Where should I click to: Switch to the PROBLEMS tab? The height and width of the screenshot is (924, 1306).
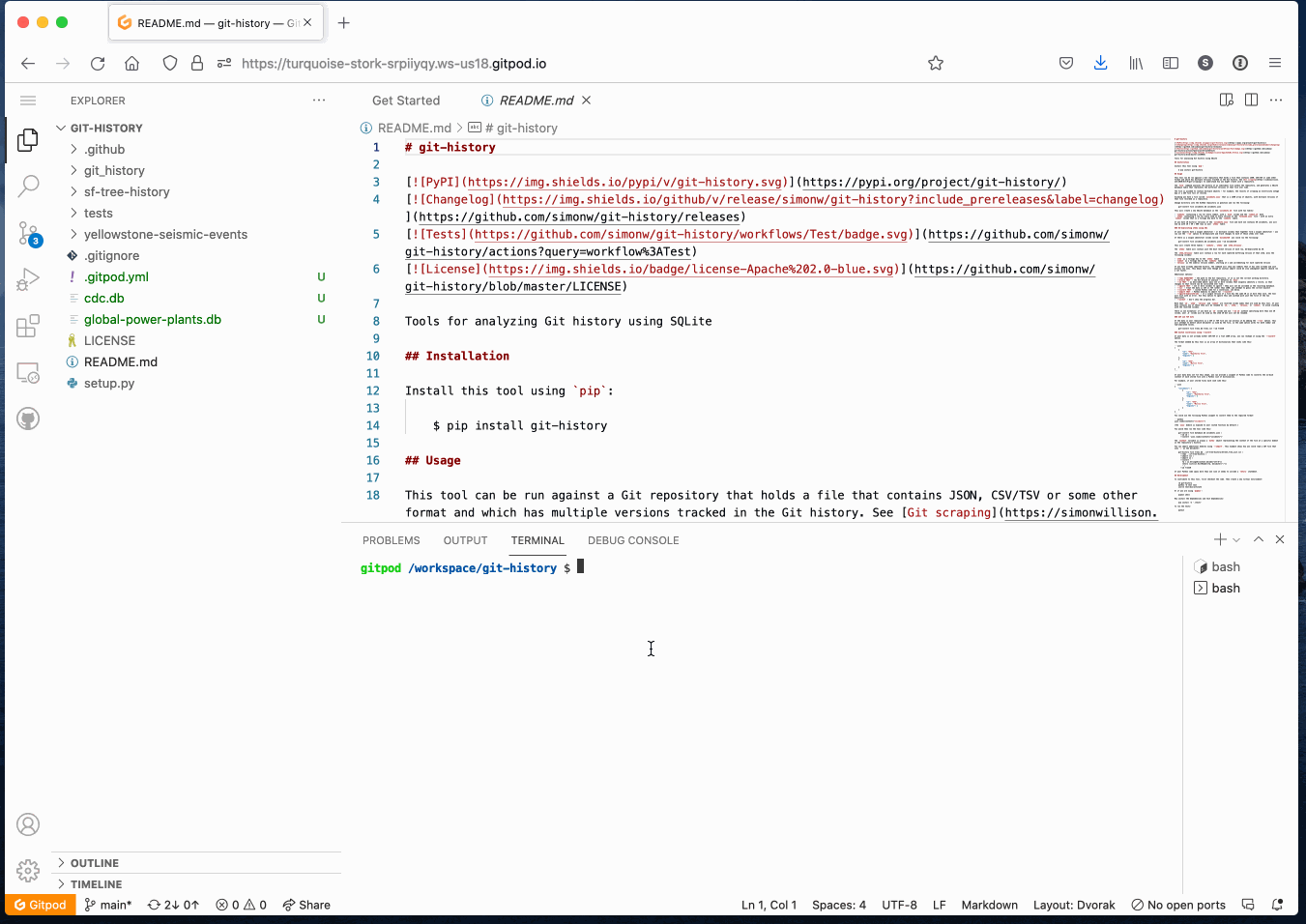pyautogui.click(x=391, y=540)
